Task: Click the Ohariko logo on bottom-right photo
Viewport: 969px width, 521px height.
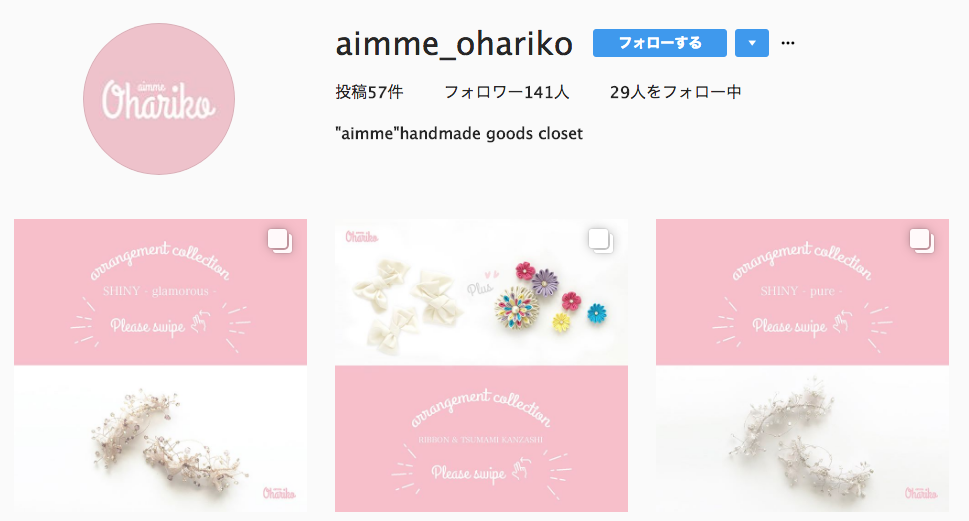Action: 921,493
